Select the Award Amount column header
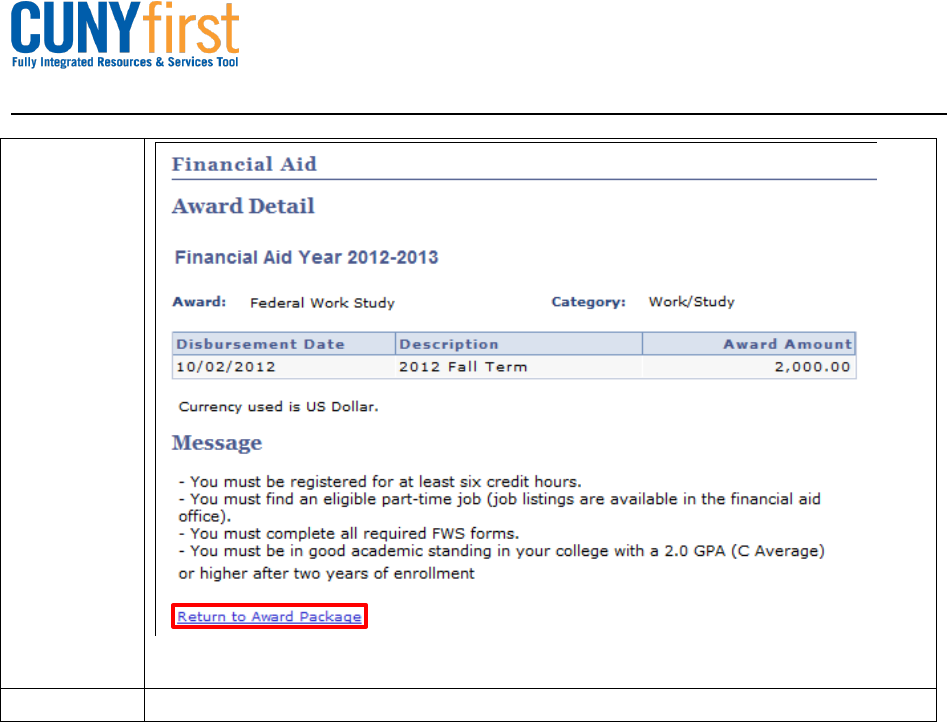This screenshot has height=722, width=947. coord(749,344)
